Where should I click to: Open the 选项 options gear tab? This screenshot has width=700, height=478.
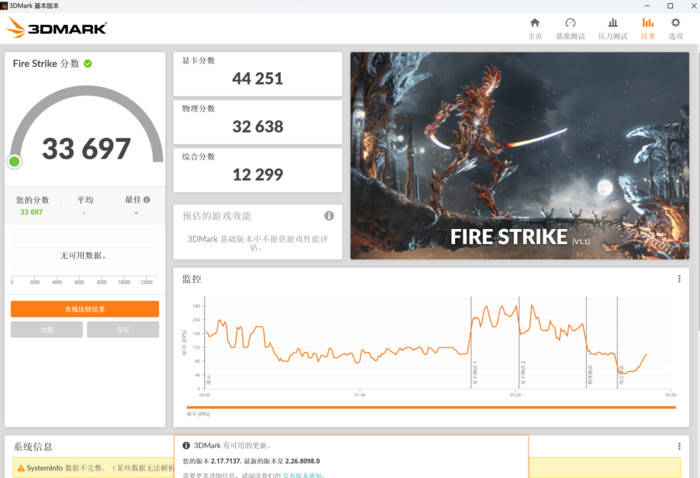[x=675, y=29]
